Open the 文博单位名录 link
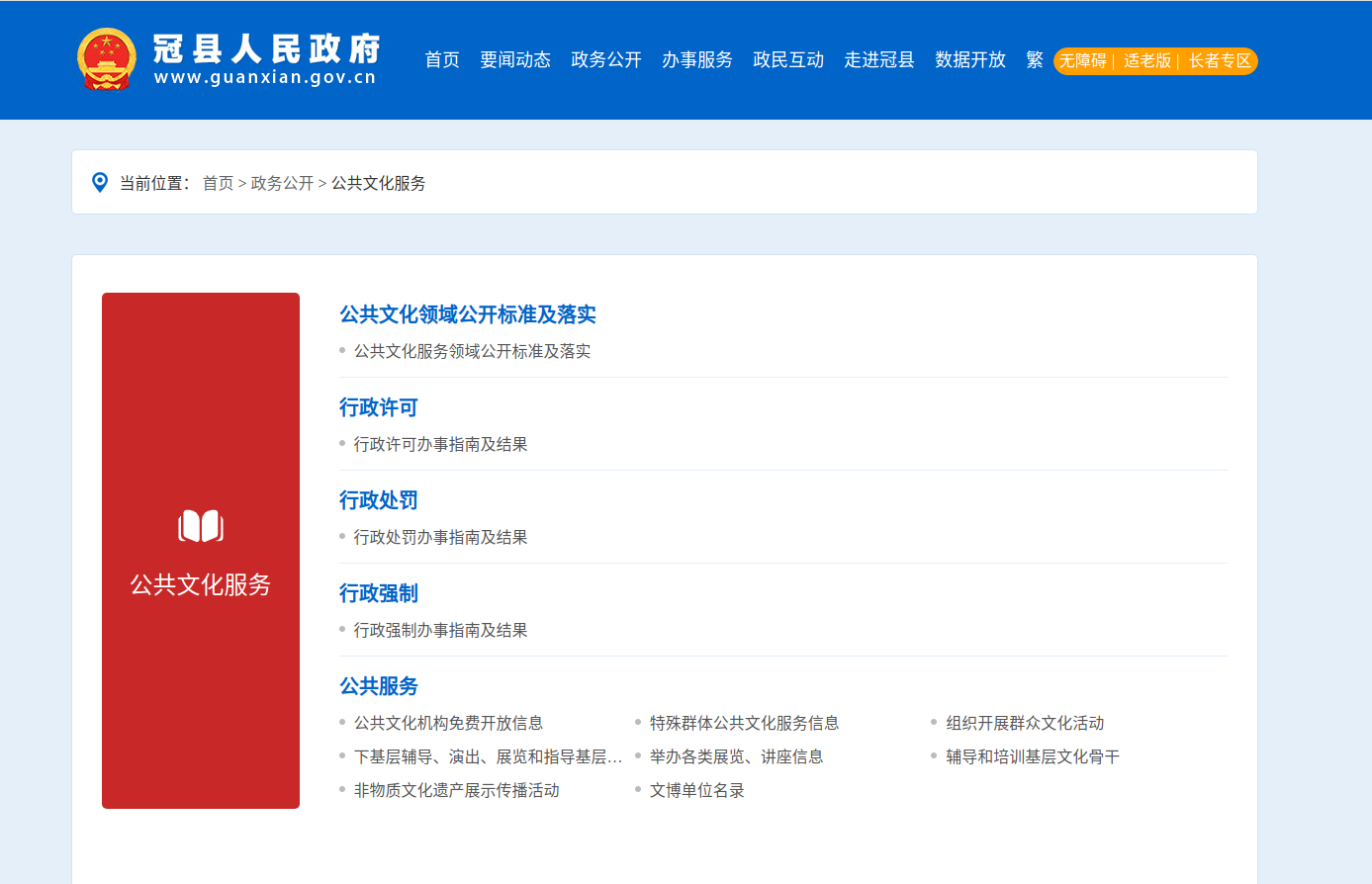This screenshot has height=884, width=1372. point(697,791)
